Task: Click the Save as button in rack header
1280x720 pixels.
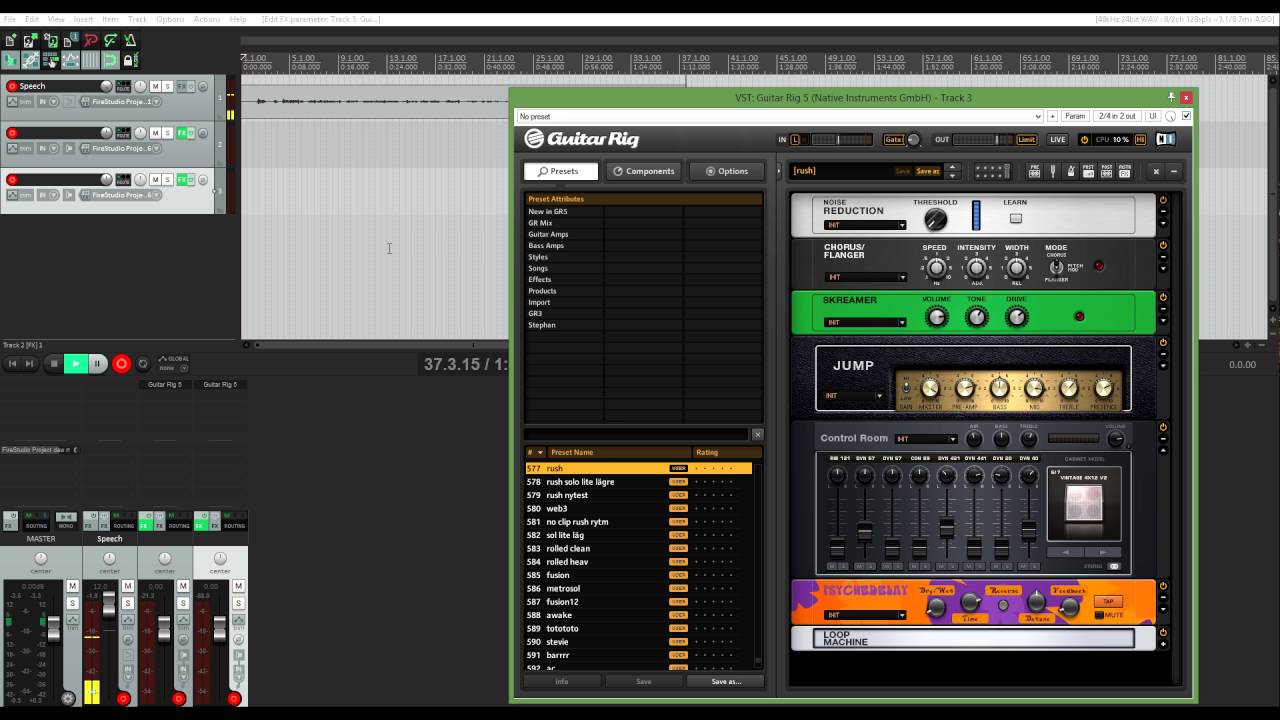Action: (928, 171)
